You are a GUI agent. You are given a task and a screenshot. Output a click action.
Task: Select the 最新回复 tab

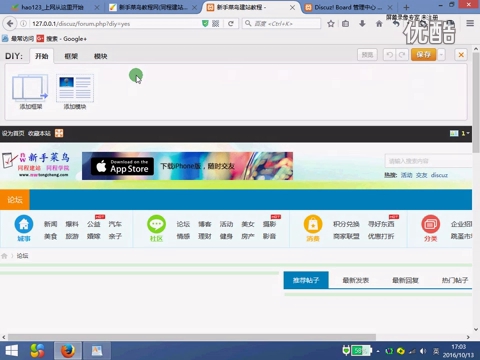(x=405, y=280)
